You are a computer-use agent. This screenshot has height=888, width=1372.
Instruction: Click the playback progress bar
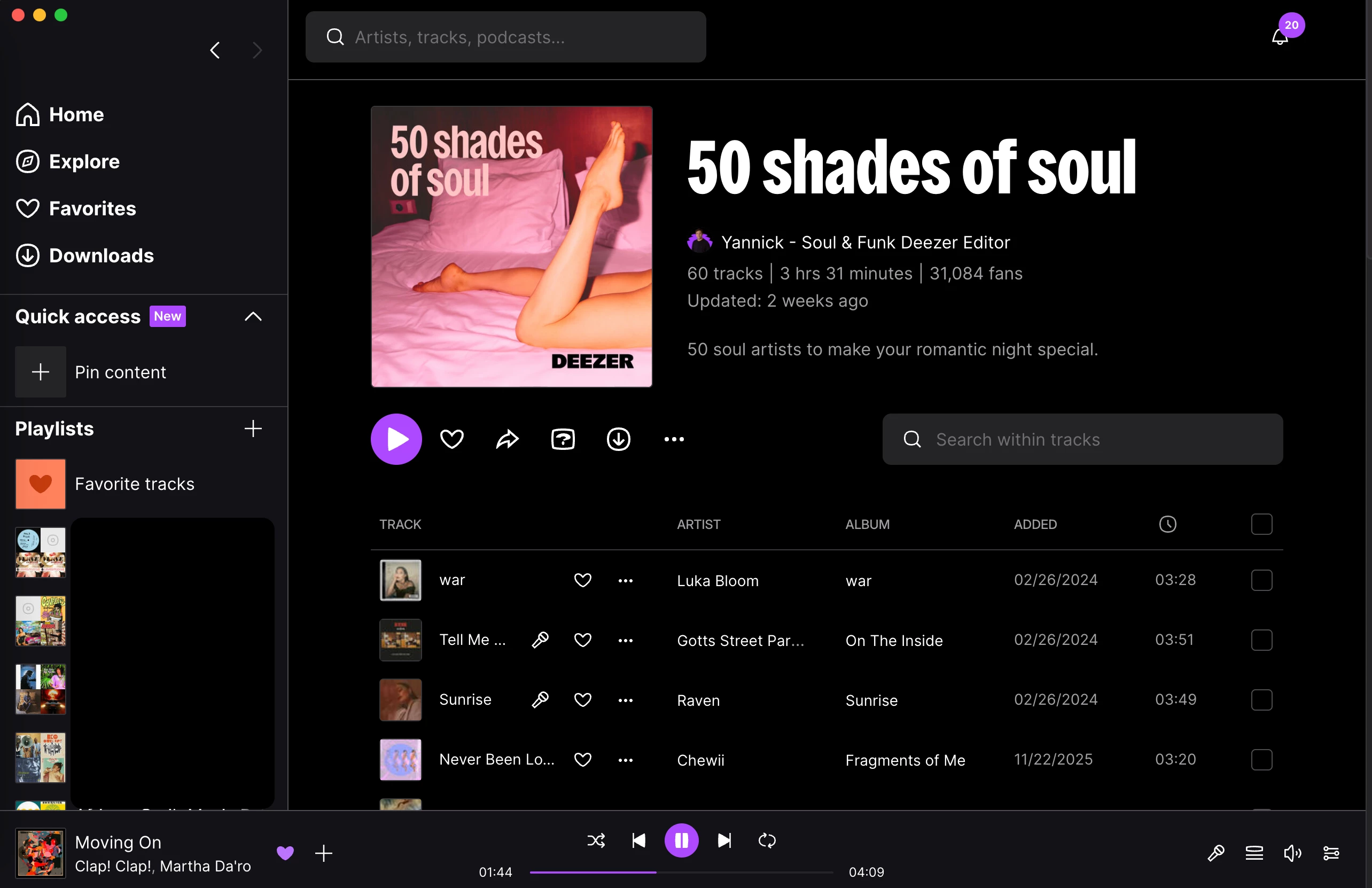(681, 873)
